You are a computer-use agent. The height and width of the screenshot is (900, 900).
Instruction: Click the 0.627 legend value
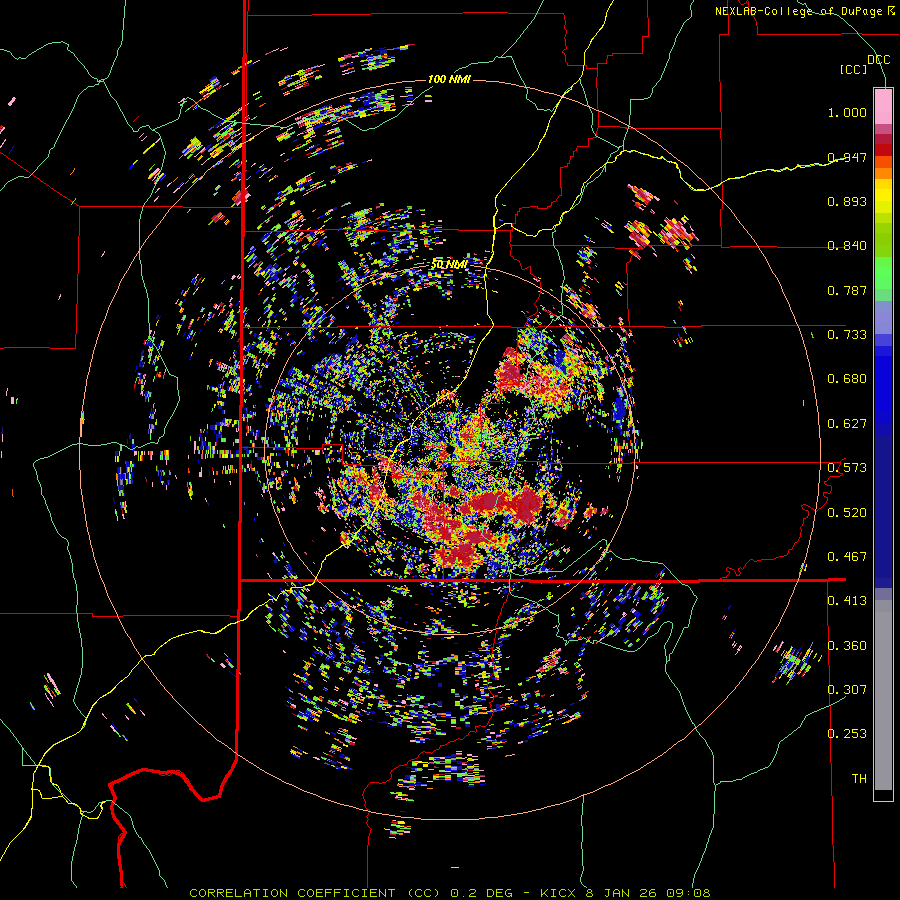[x=847, y=424]
